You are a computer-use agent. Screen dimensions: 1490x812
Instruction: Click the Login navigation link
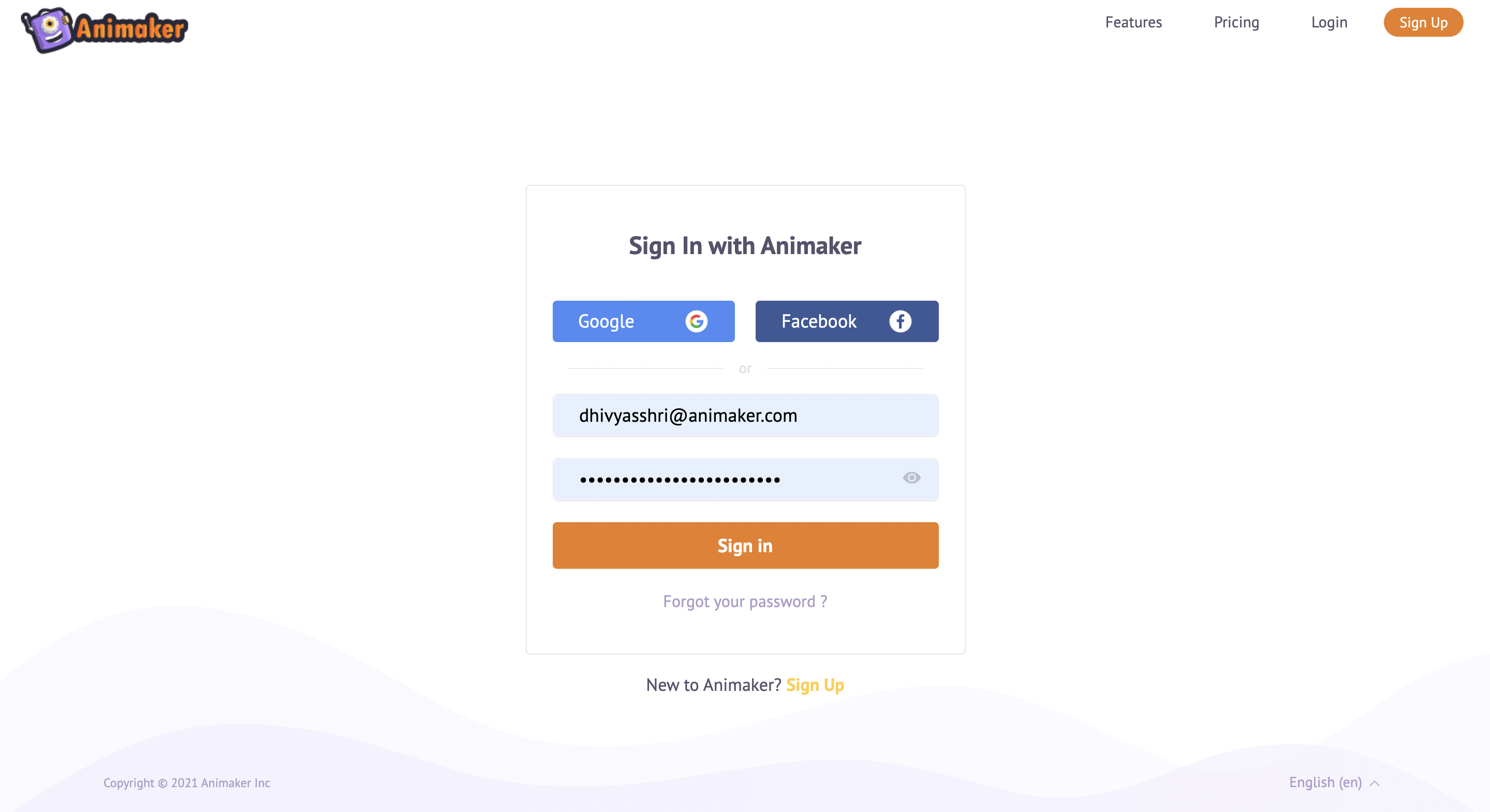pyautogui.click(x=1326, y=22)
